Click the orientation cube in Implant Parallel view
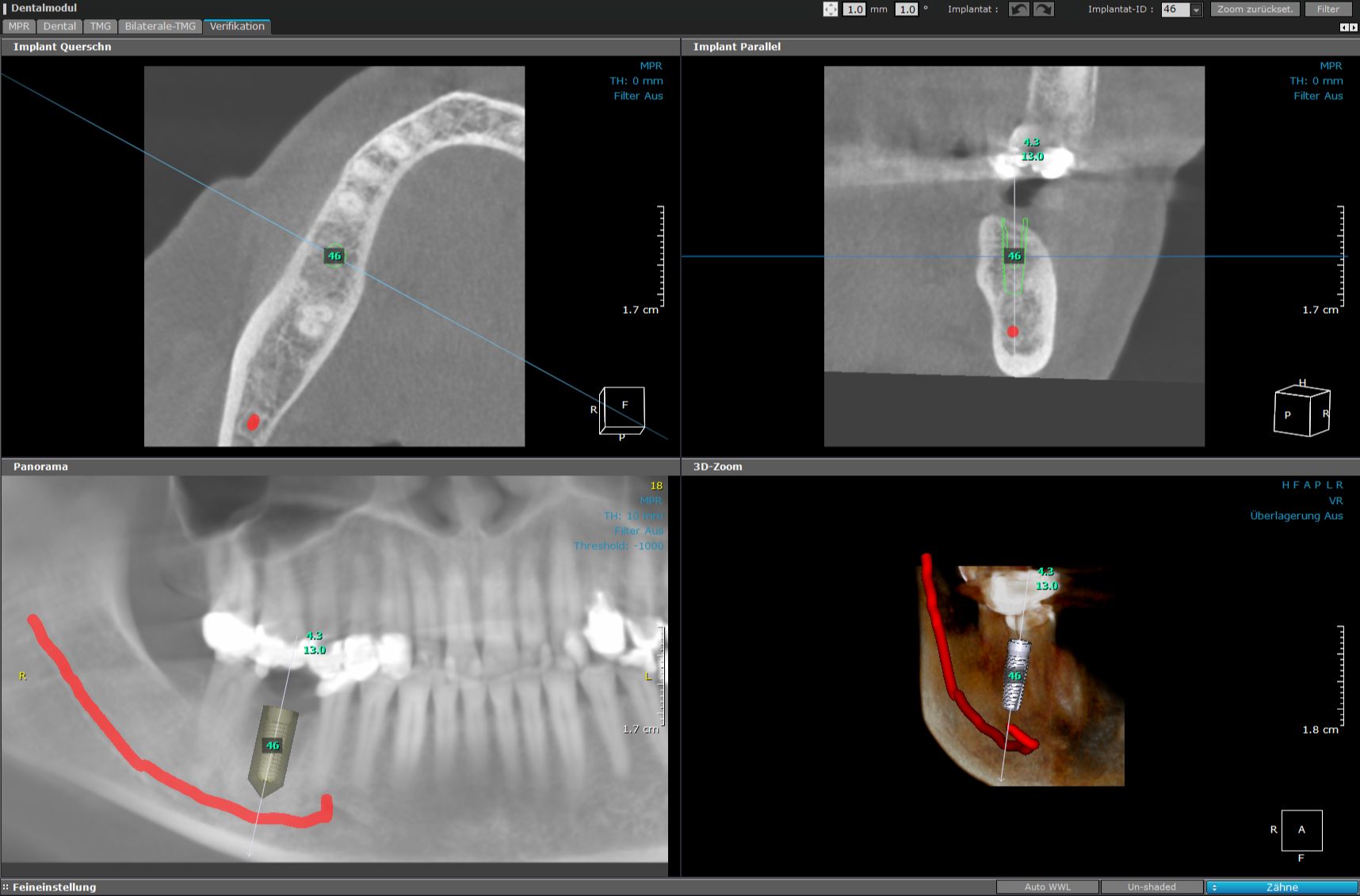 [1301, 411]
